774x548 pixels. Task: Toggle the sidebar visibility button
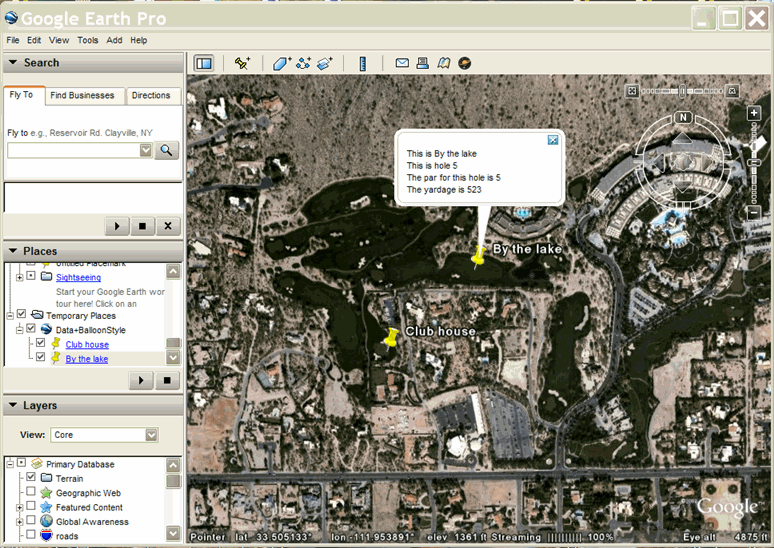click(x=204, y=63)
